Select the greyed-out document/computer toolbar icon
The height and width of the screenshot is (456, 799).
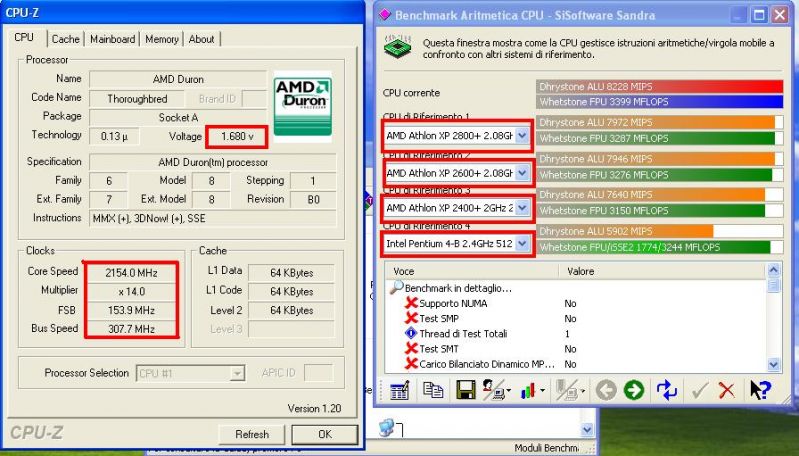568,390
